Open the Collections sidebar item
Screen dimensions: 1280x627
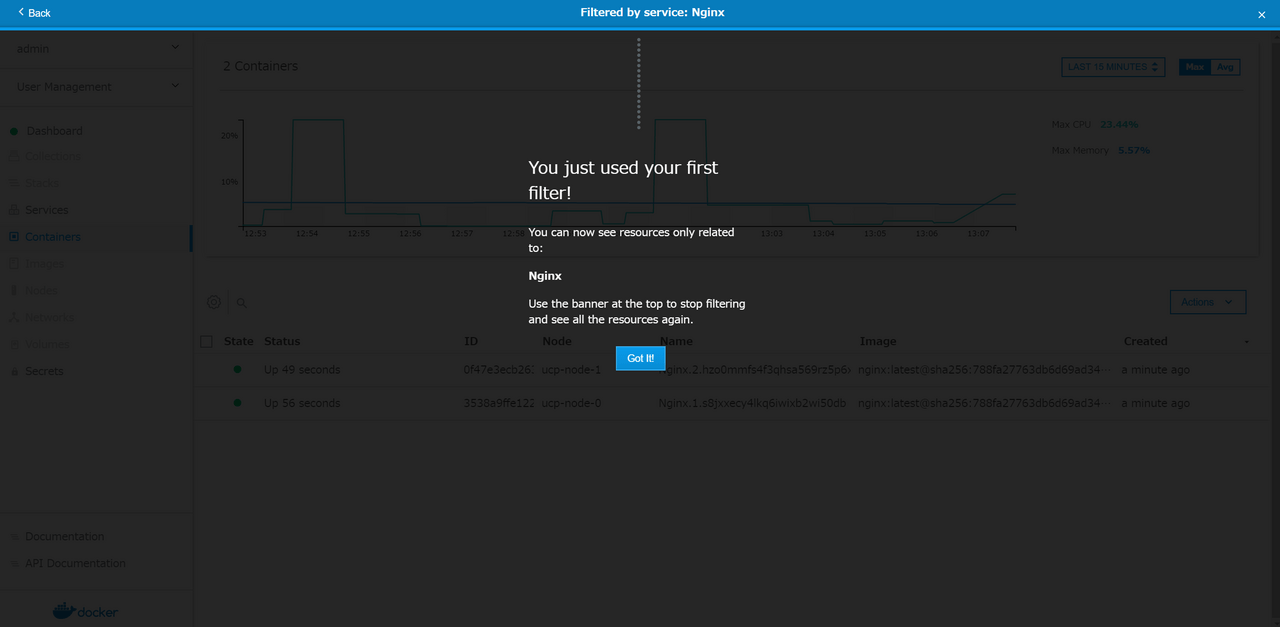point(53,156)
